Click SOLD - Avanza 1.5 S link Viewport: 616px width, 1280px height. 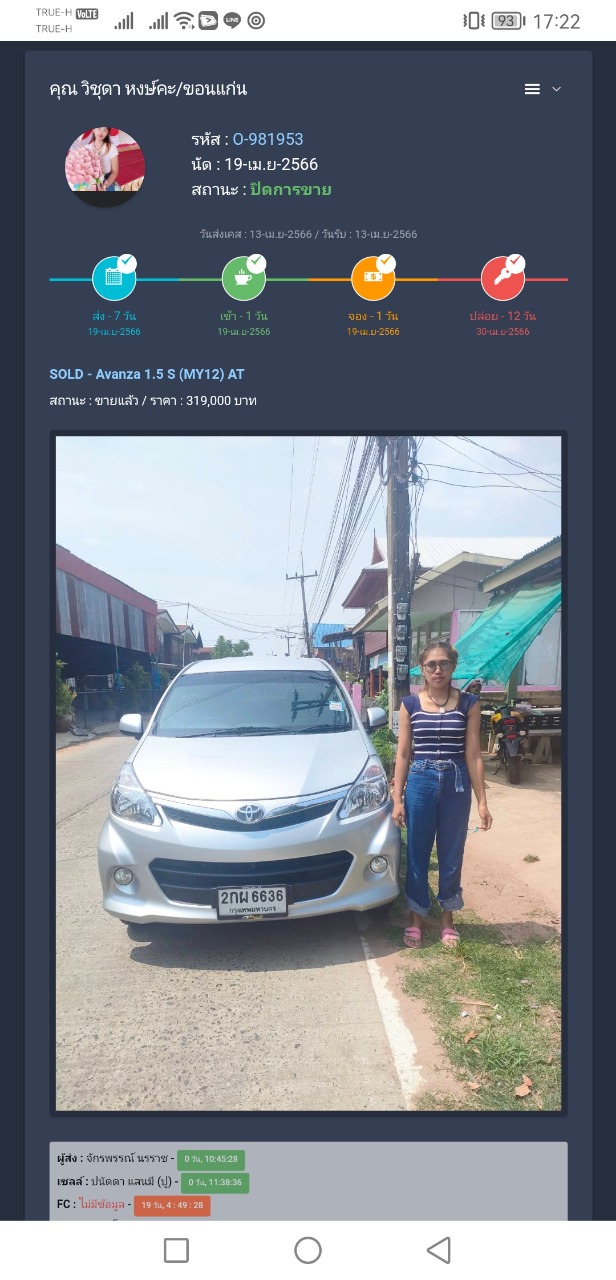coord(147,374)
